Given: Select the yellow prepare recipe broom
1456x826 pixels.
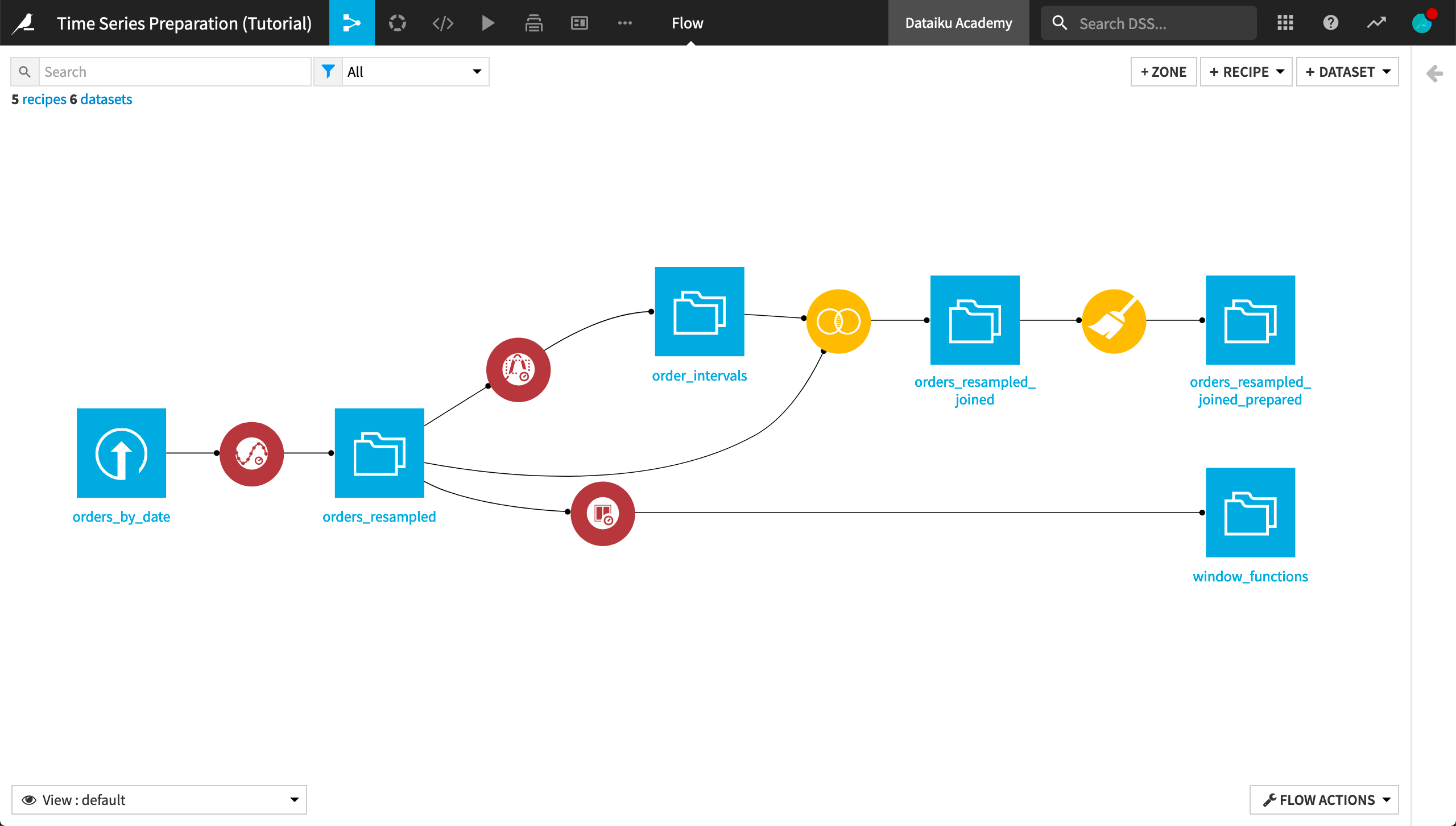Looking at the screenshot, I should 1114,321.
